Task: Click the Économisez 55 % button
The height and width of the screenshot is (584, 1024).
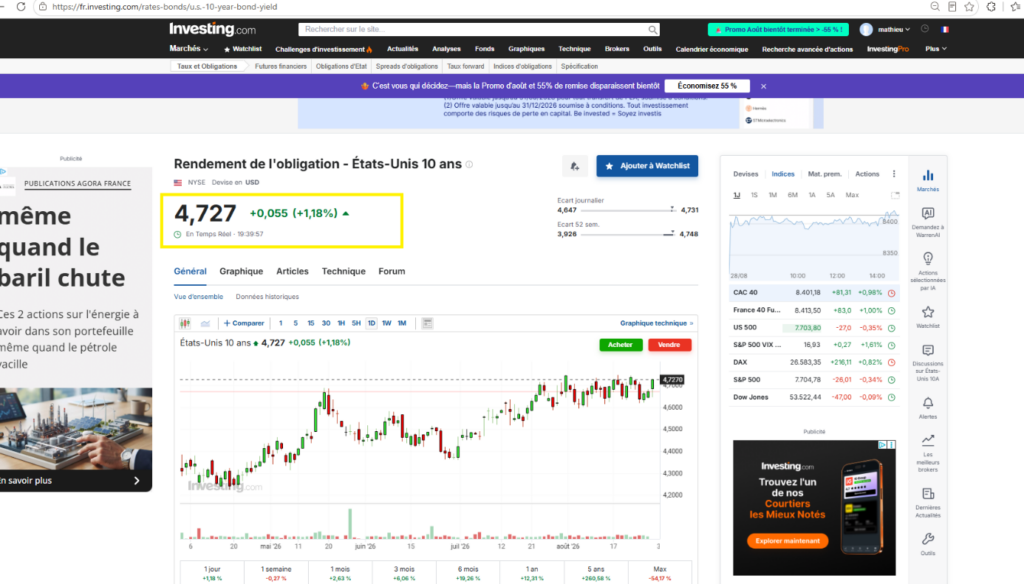Action: tap(707, 86)
